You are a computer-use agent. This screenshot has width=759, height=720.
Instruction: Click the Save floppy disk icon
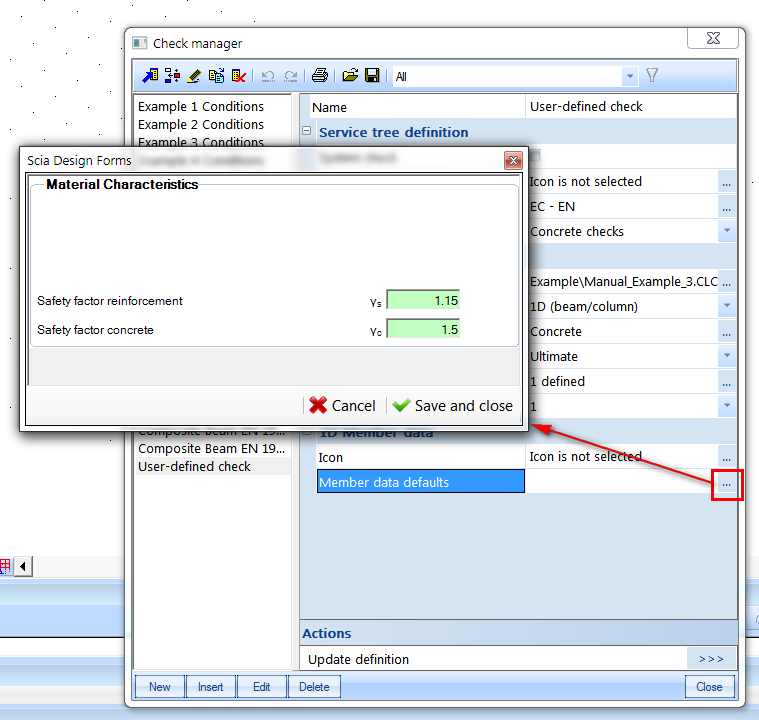pyautogui.click(x=372, y=76)
